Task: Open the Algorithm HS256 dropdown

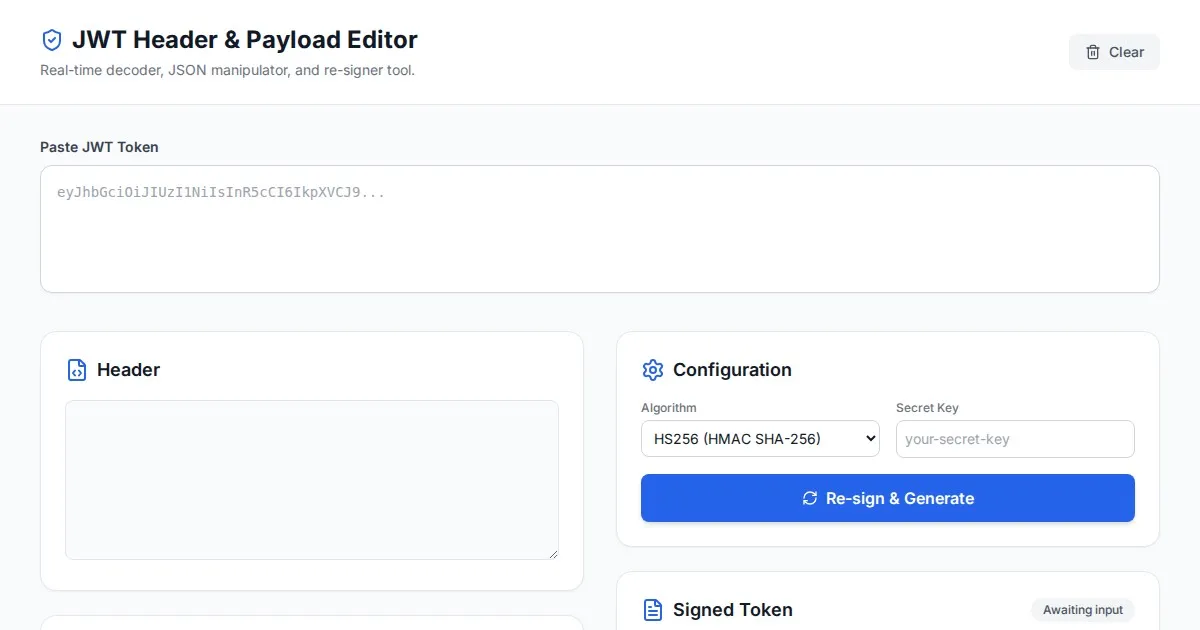Action: pyautogui.click(x=760, y=438)
